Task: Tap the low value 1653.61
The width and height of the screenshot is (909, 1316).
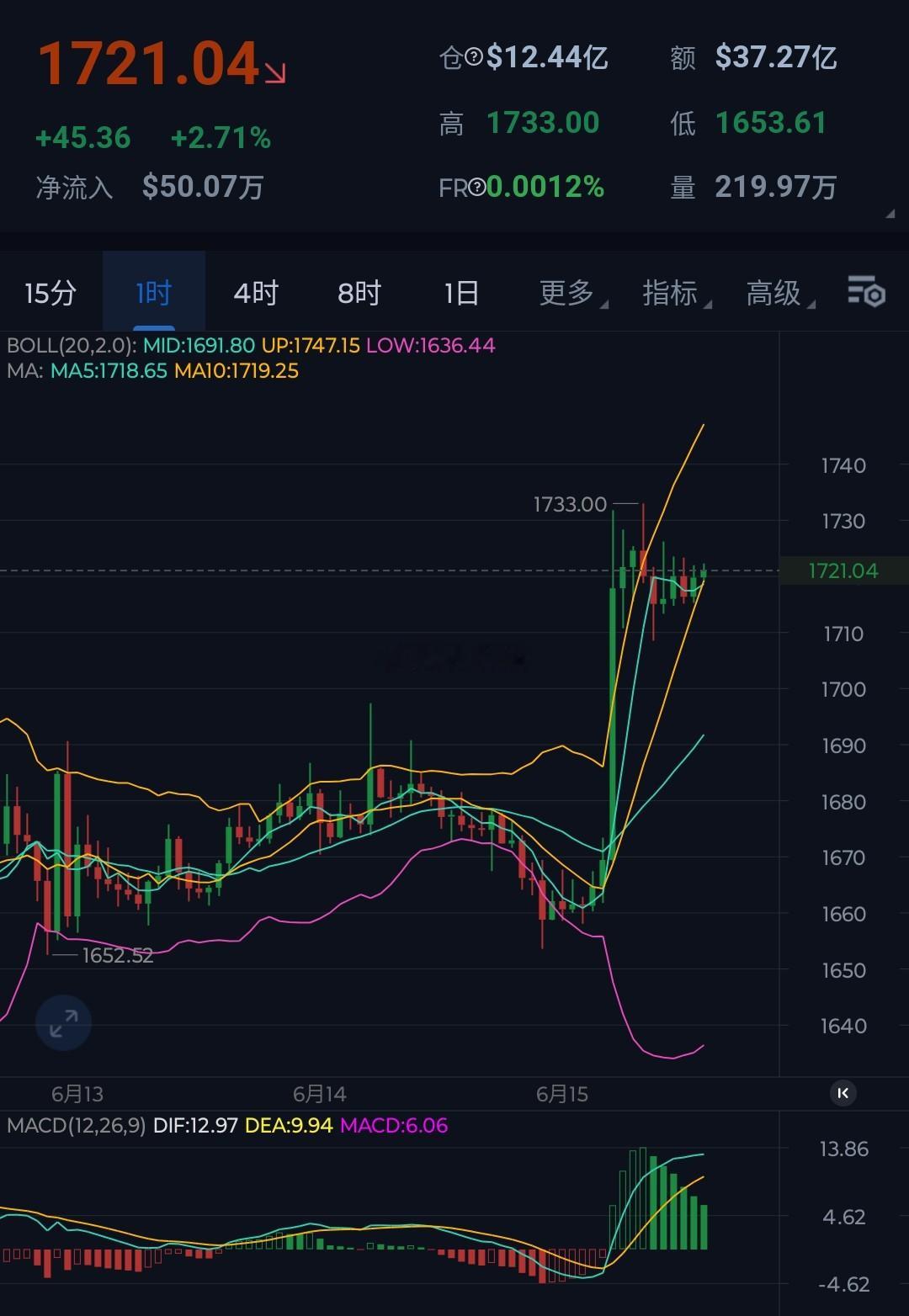Action: tap(771, 123)
